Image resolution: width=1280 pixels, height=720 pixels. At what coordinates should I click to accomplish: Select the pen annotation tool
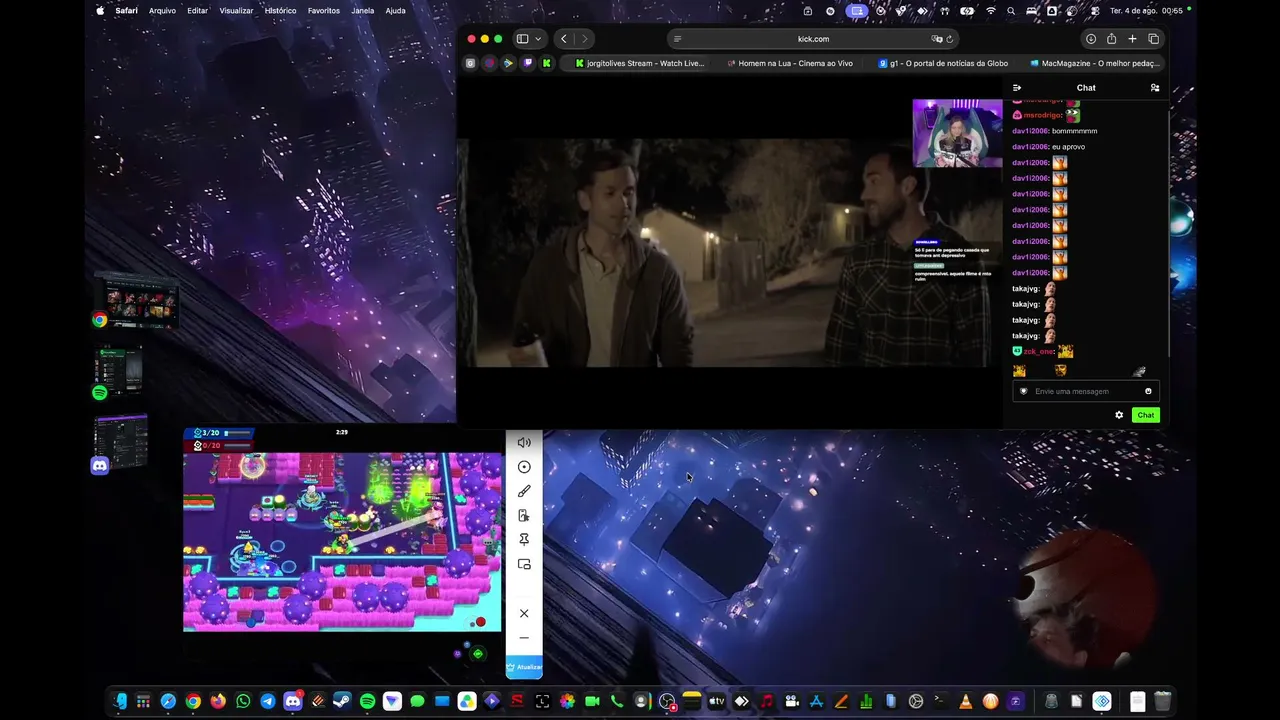point(524,491)
